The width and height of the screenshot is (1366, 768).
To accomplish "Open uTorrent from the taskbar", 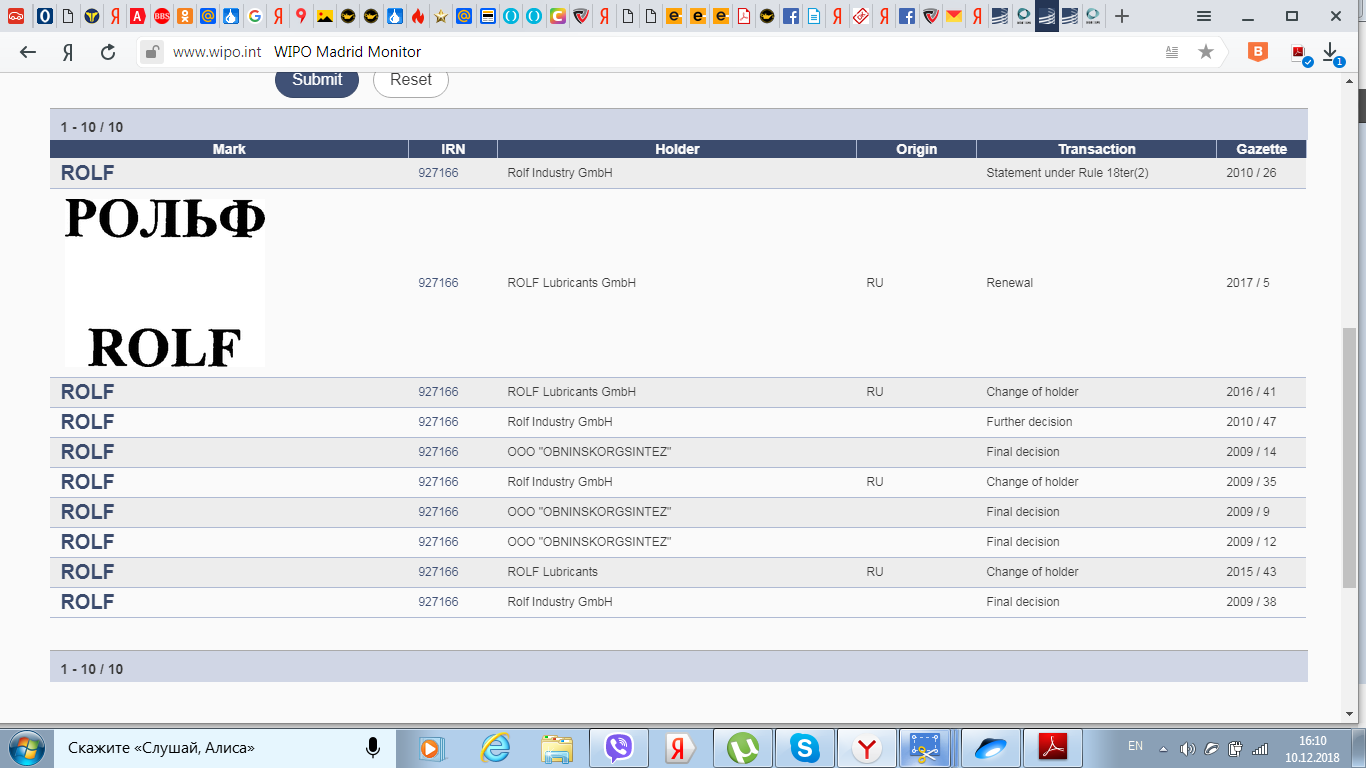I will (743, 748).
